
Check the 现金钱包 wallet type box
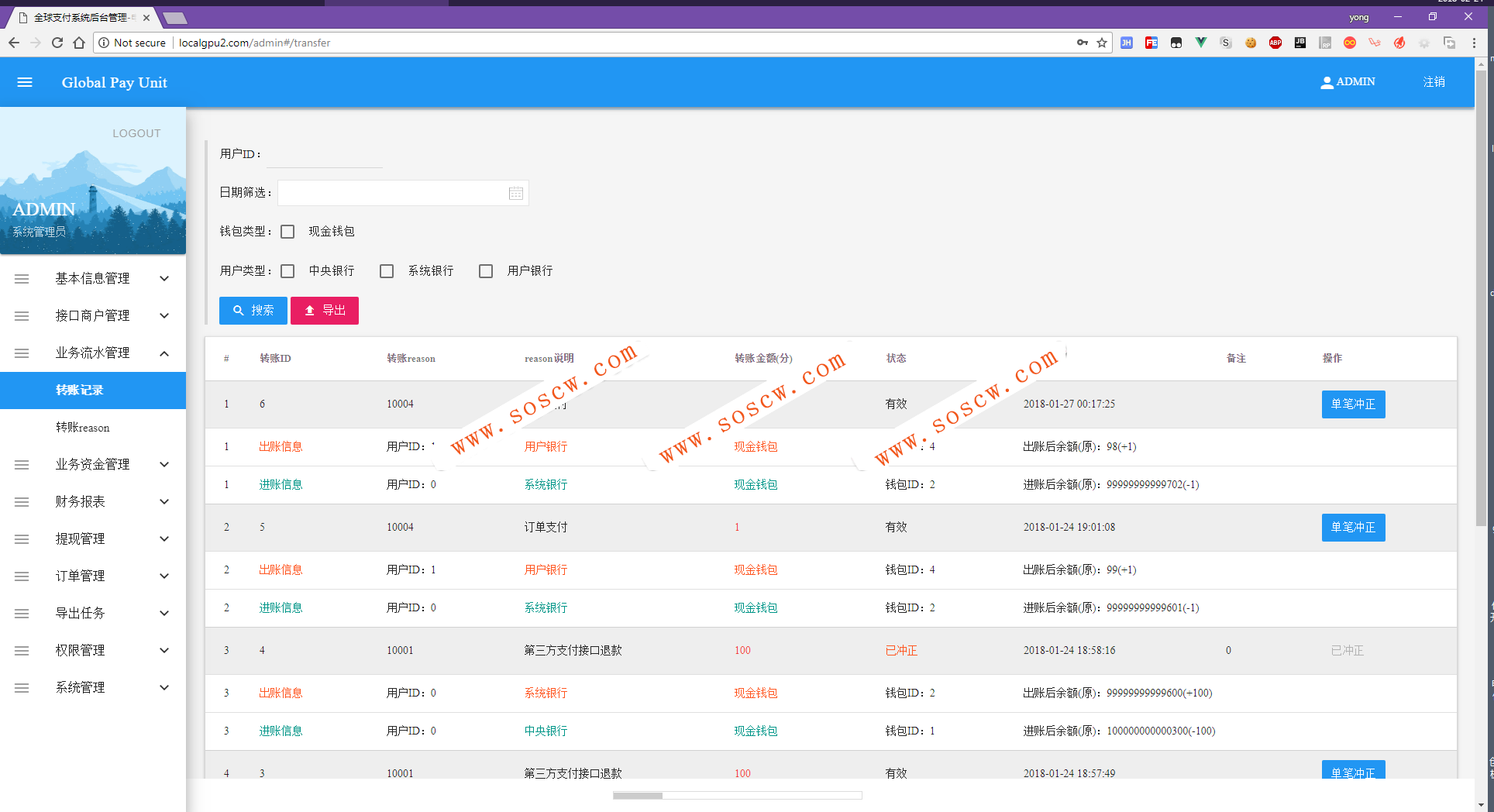pos(287,232)
